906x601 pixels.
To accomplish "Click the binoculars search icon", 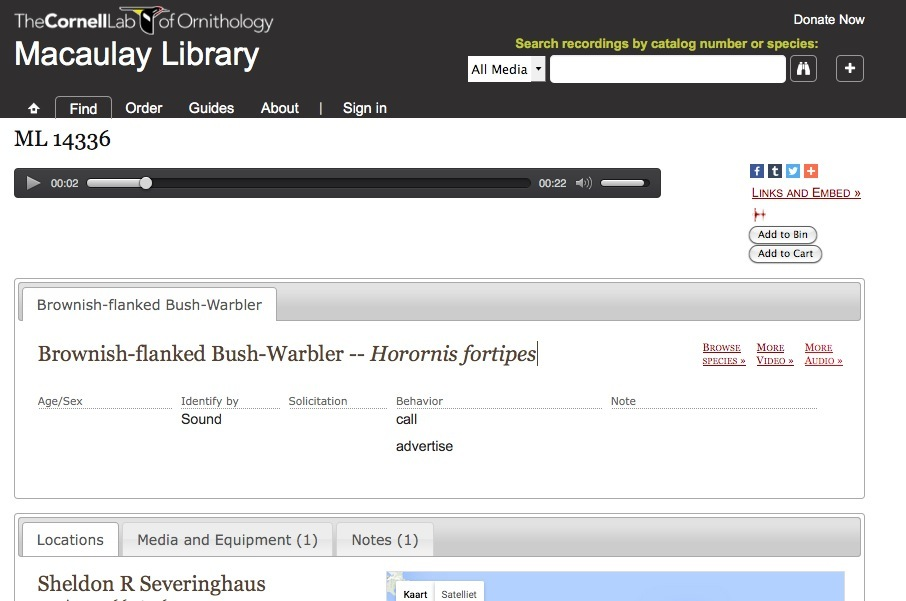I will 803,69.
